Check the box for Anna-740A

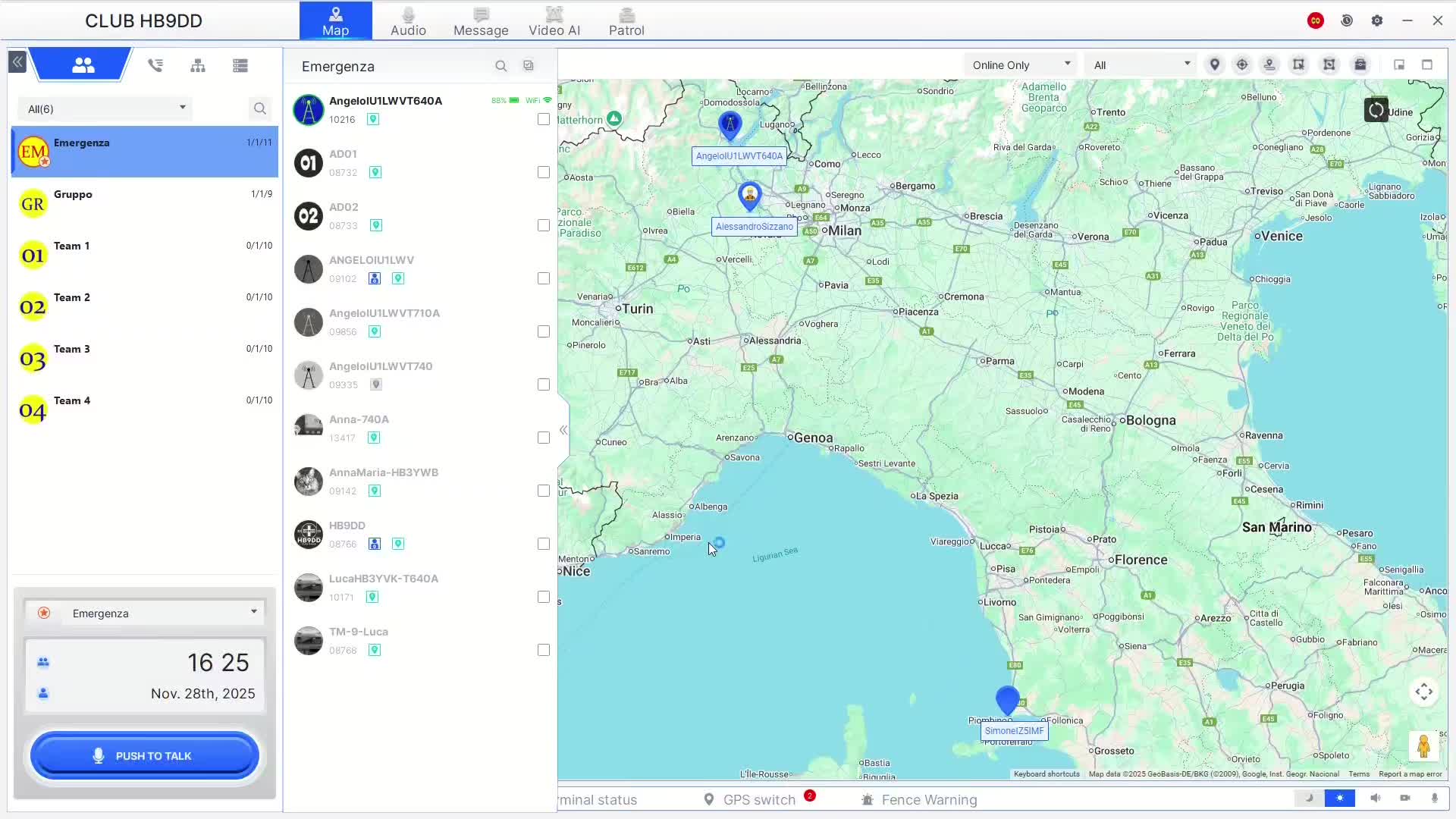point(544,438)
